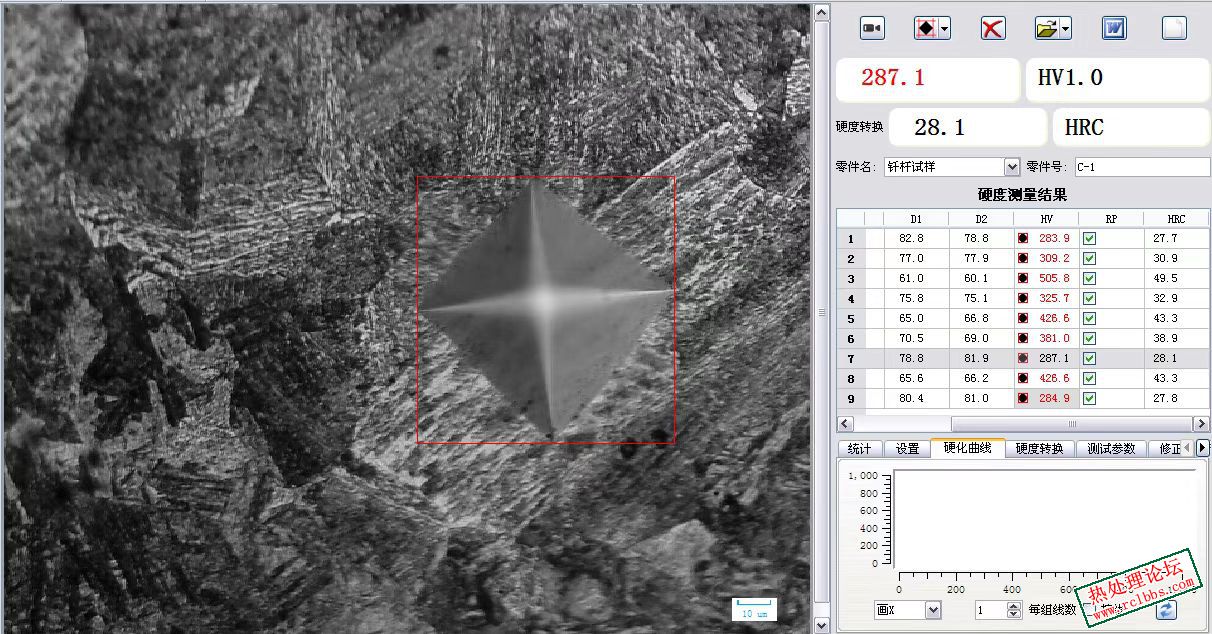
Task: Toggle the RP checkbox in row 3
Action: [x=1090, y=278]
